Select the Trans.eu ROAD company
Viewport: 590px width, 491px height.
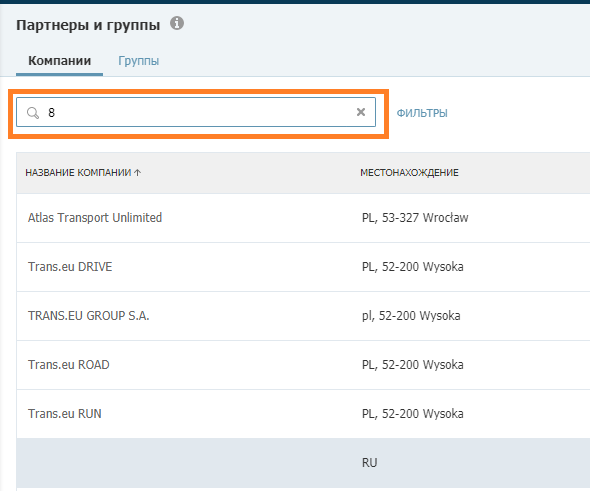click(x=68, y=365)
